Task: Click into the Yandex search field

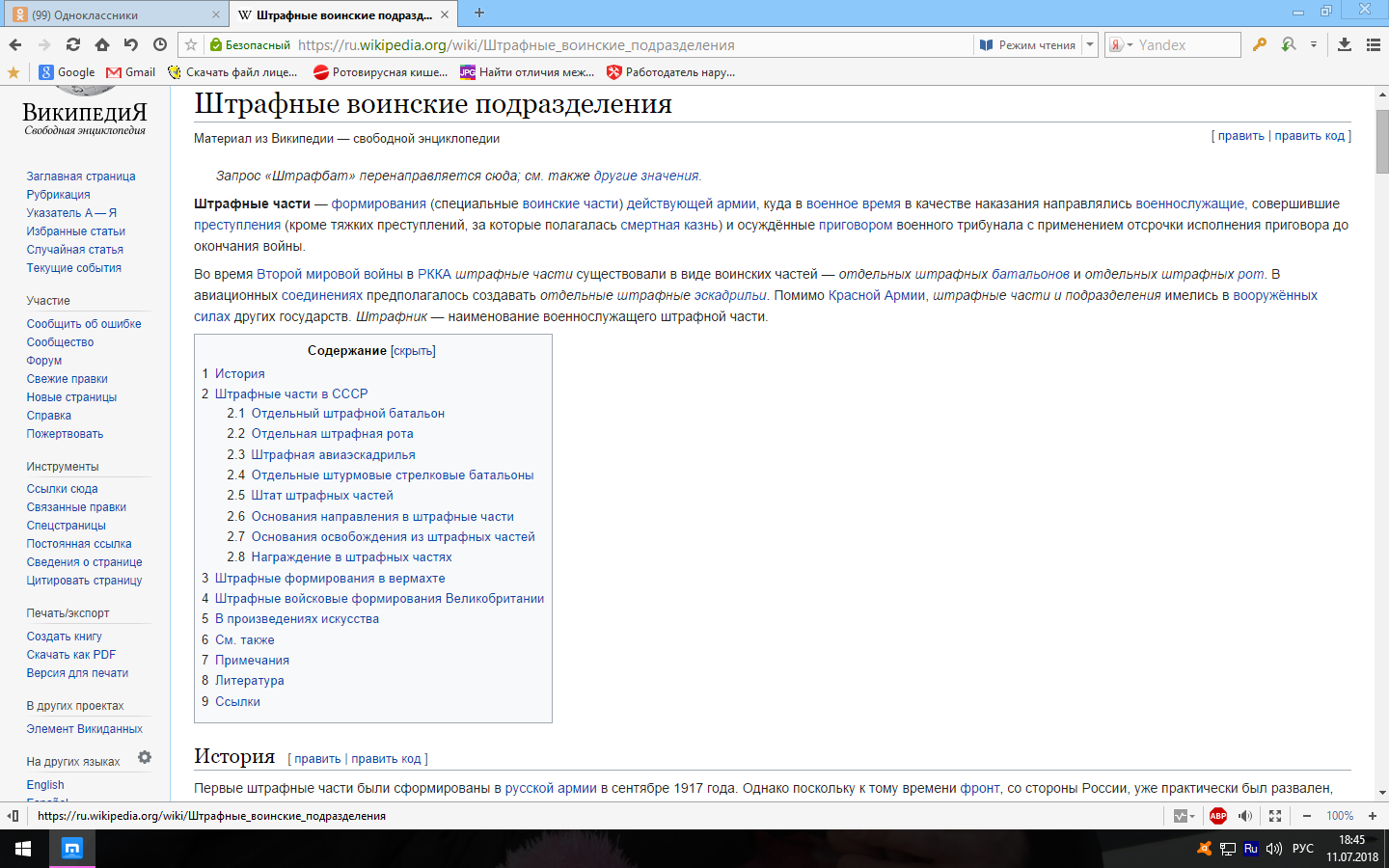Action: point(1186,45)
